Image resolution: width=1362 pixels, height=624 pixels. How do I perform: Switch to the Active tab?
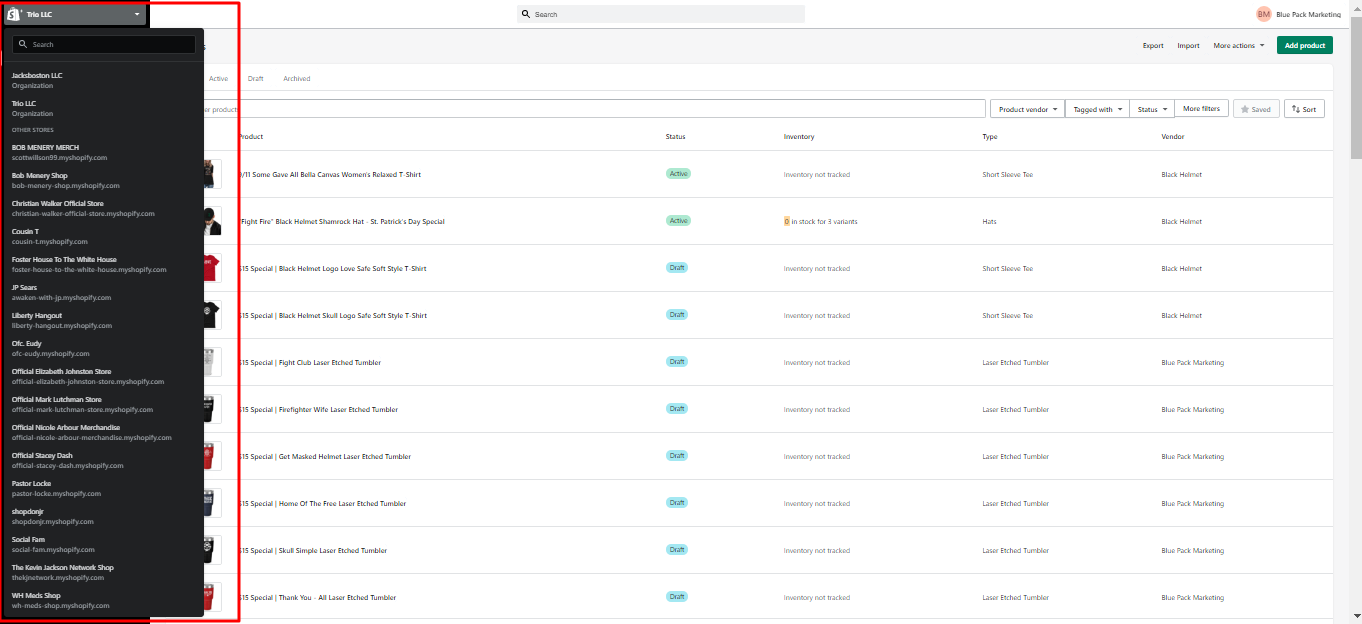coord(218,78)
